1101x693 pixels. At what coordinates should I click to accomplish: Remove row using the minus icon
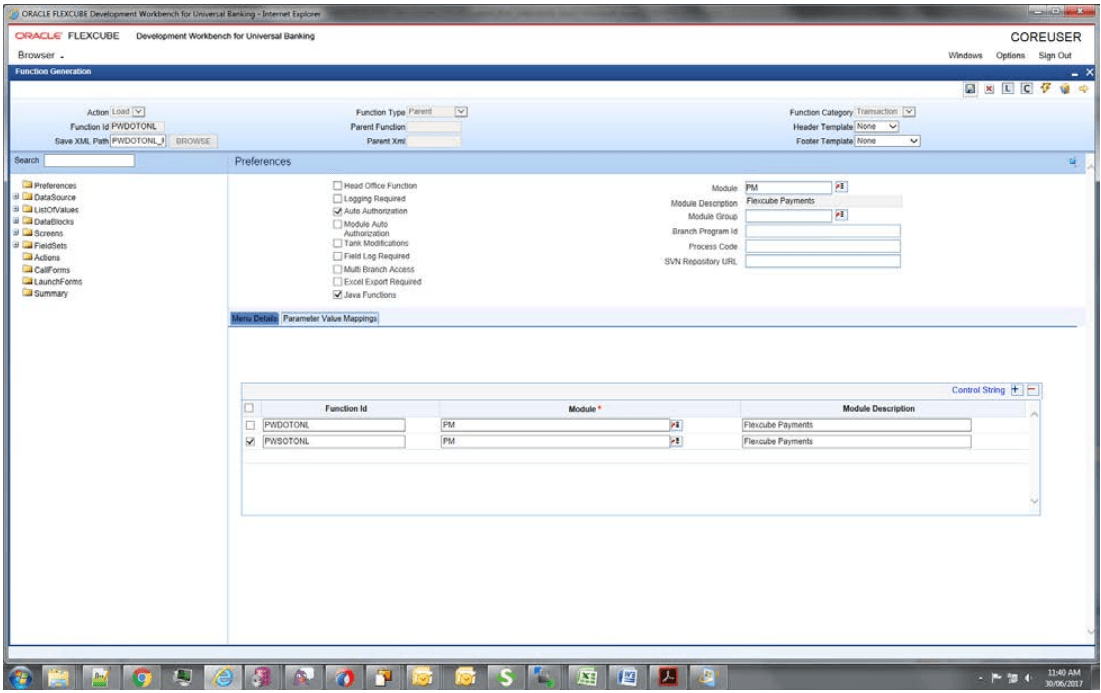point(1033,390)
